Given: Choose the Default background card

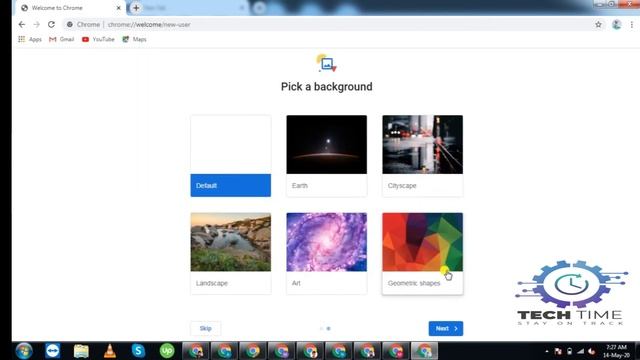Looking at the screenshot, I should [231, 156].
